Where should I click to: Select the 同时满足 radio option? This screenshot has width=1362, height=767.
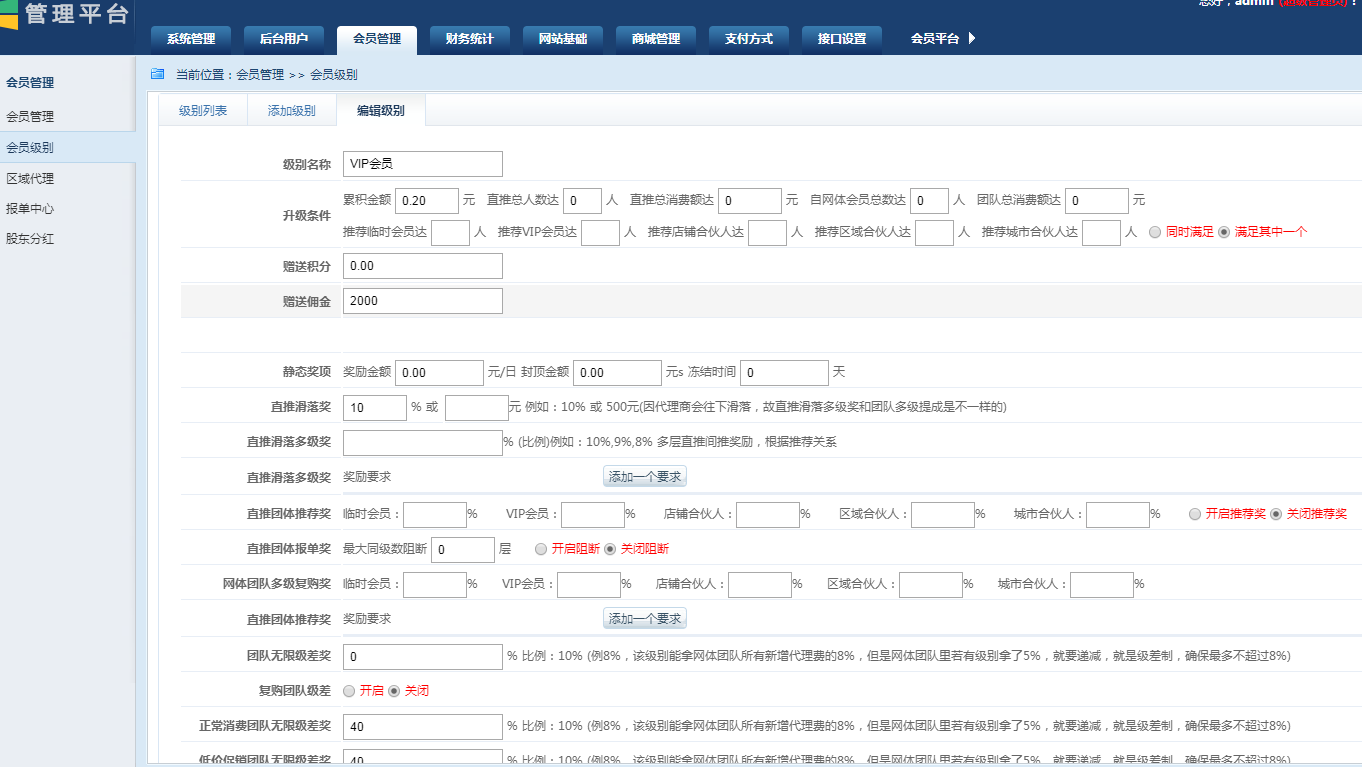click(x=1155, y=232)
